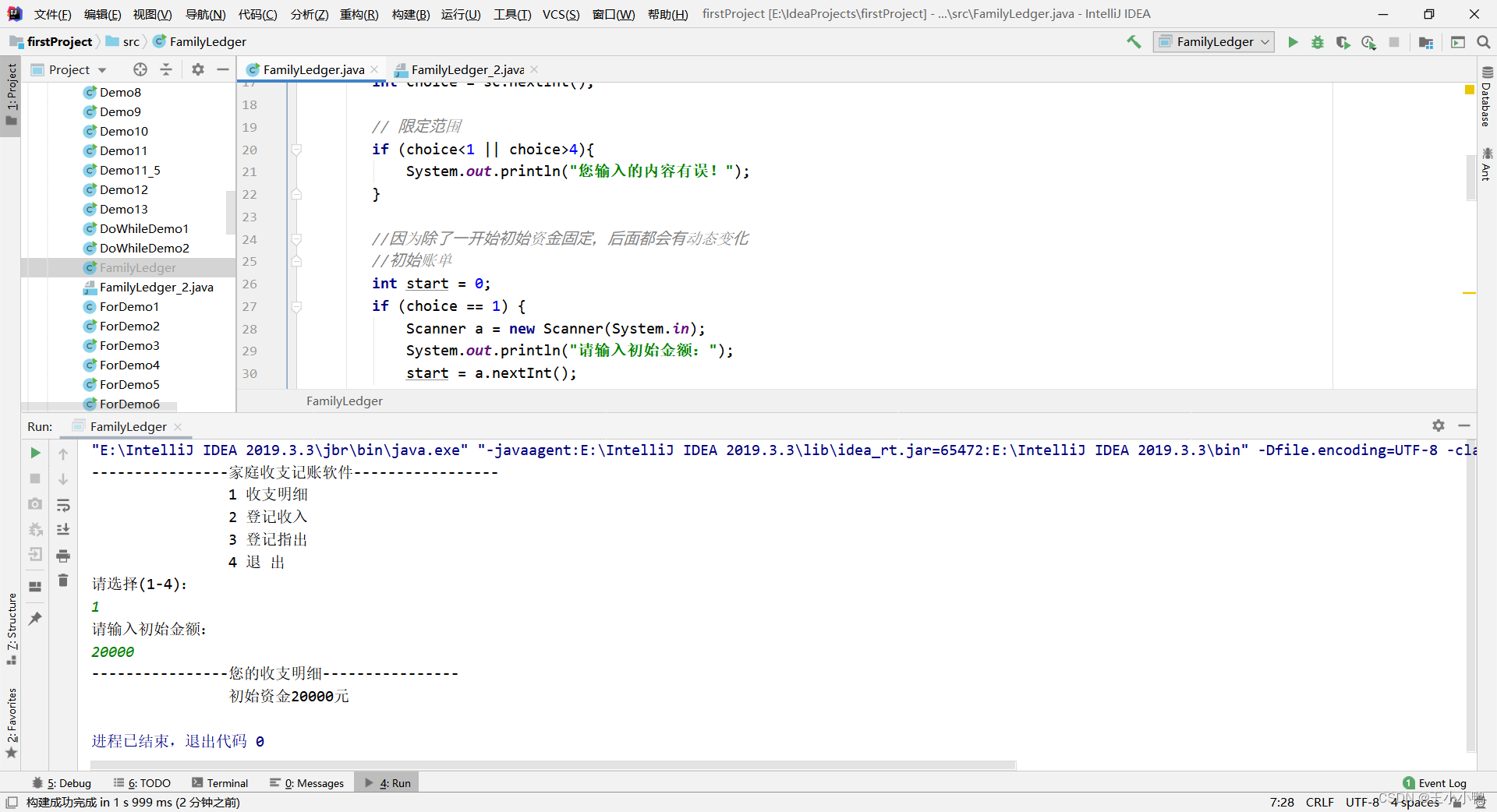
Task: Click the editor vertical scrollbar thumb
Action: tap(1471, 178)
